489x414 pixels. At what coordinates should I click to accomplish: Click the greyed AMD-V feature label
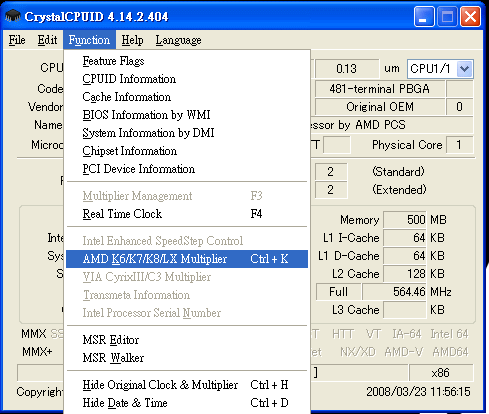tap(404, 352)
